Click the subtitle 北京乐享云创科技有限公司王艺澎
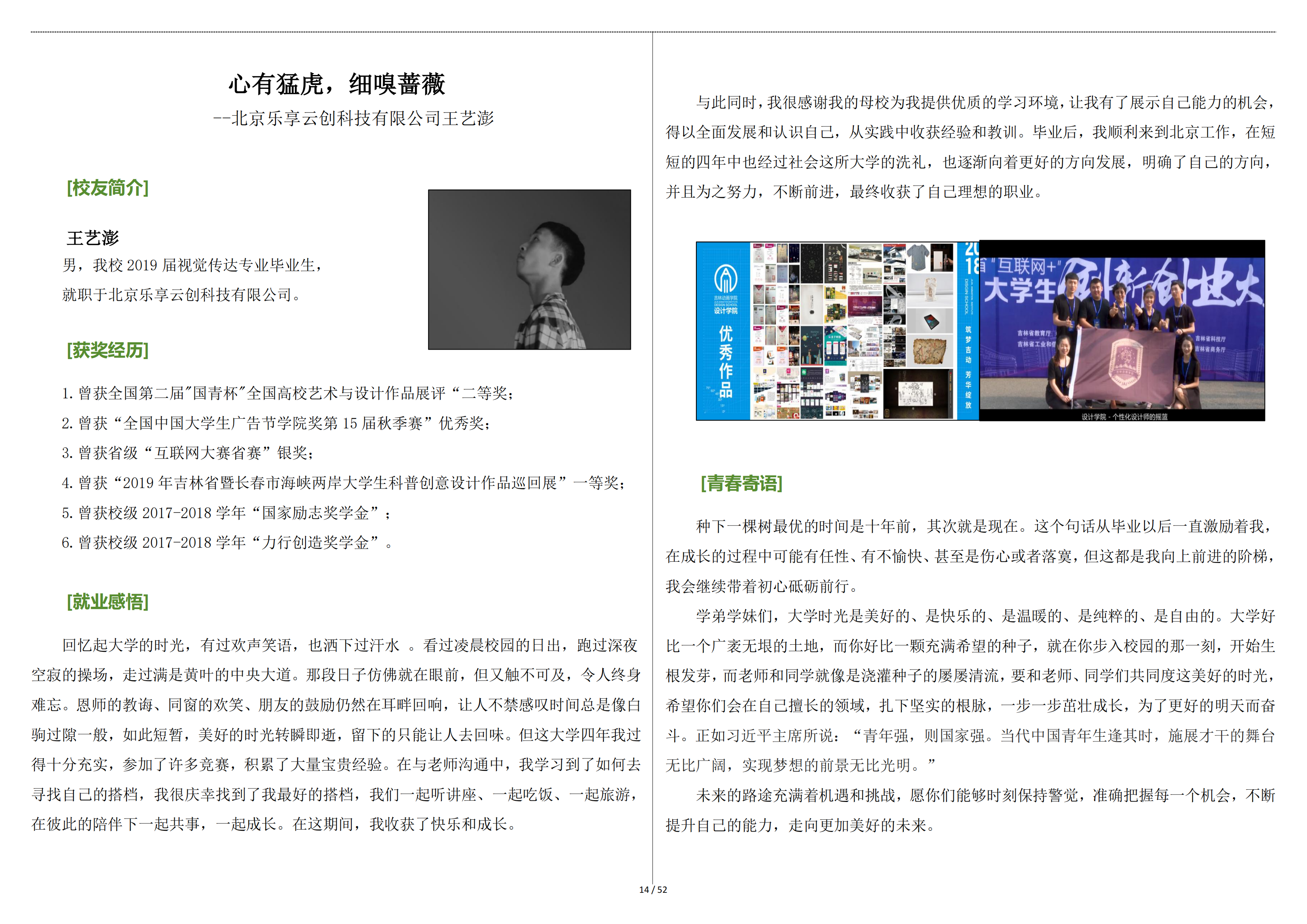The image size is (1307, 924). click(x=353, y=119)
